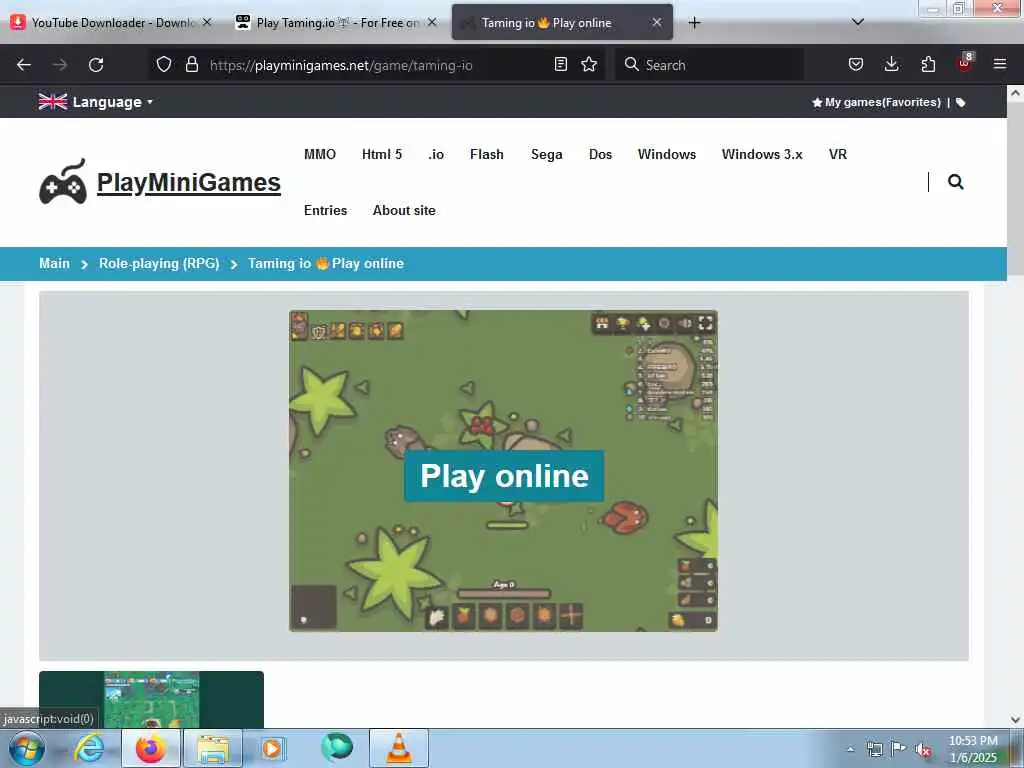Viewport: 1024px width, 768px height.
Task: Open the Sega menu category
Action: [547, 154]
